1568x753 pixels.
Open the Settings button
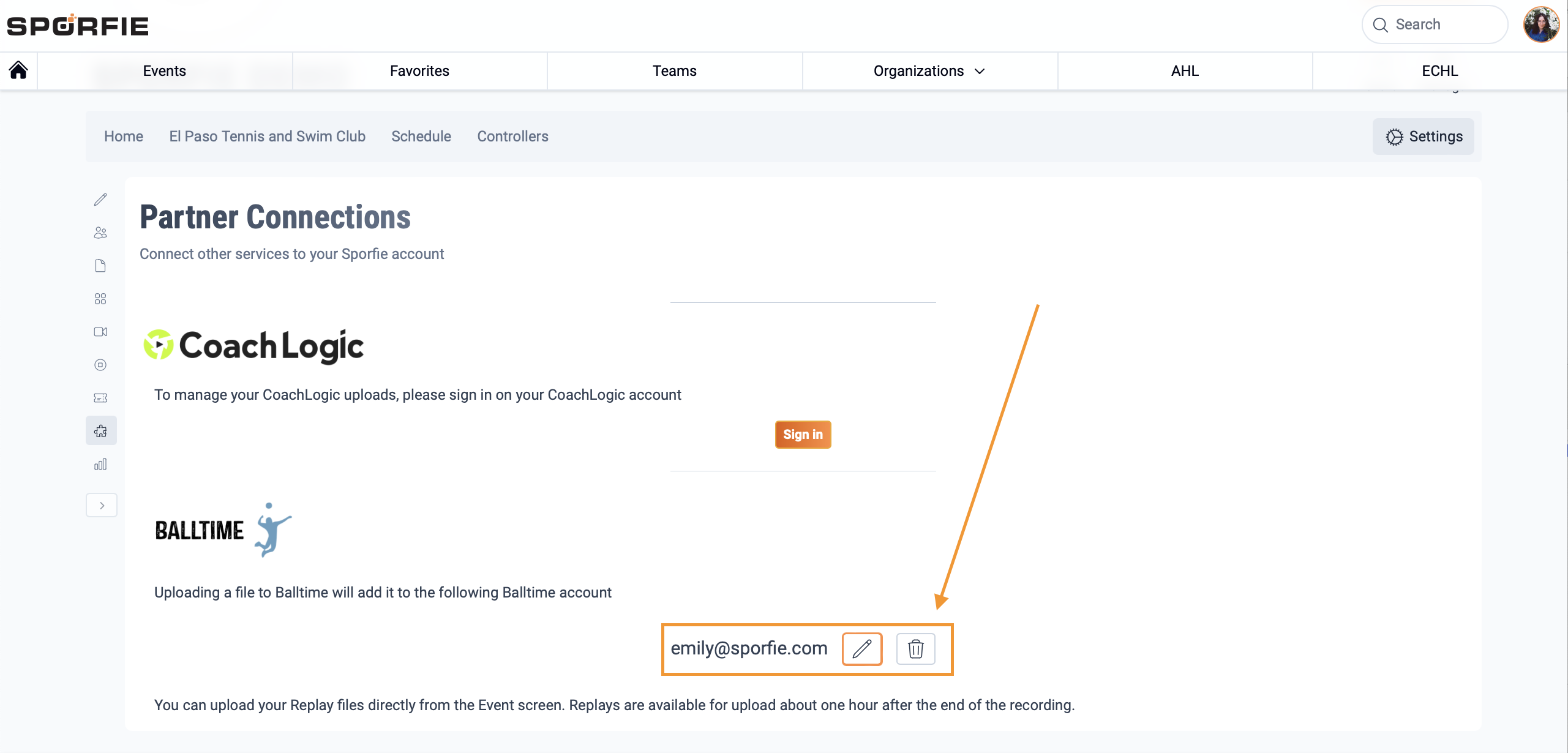tap(1424, 137)
